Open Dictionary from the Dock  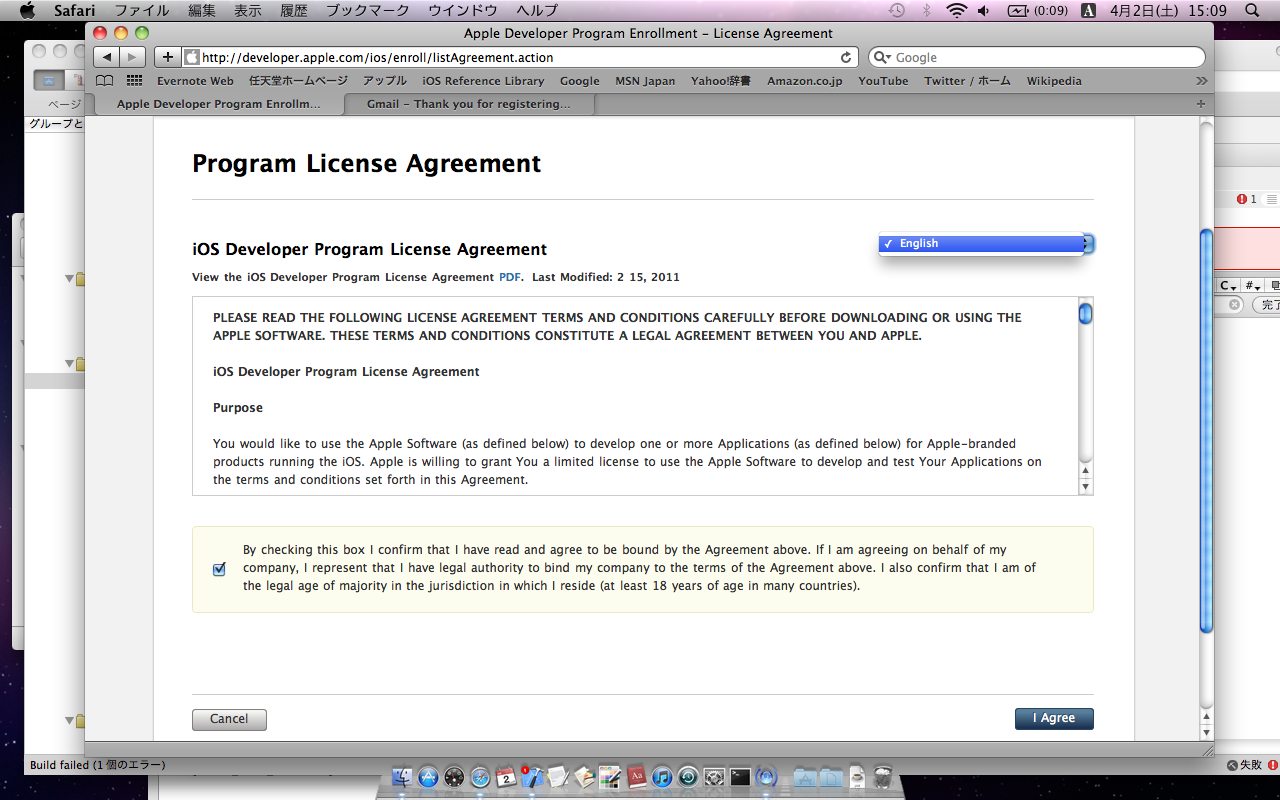click(x=636, y=777)
